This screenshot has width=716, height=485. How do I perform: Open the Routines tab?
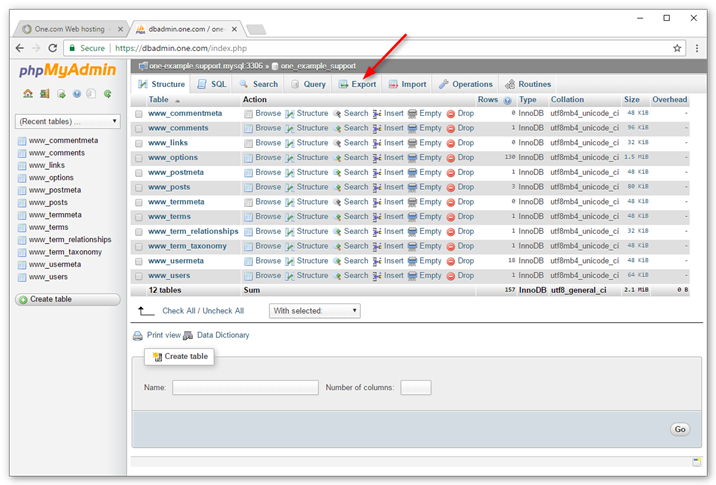[x=528, y=84]
